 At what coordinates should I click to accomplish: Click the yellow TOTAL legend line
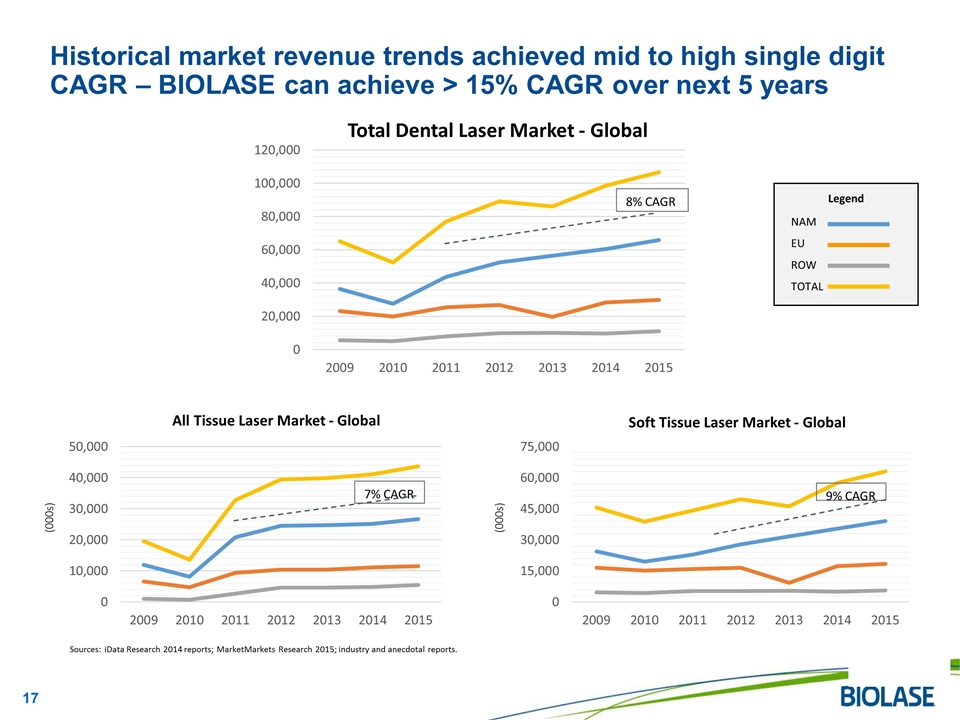[858, 286]
